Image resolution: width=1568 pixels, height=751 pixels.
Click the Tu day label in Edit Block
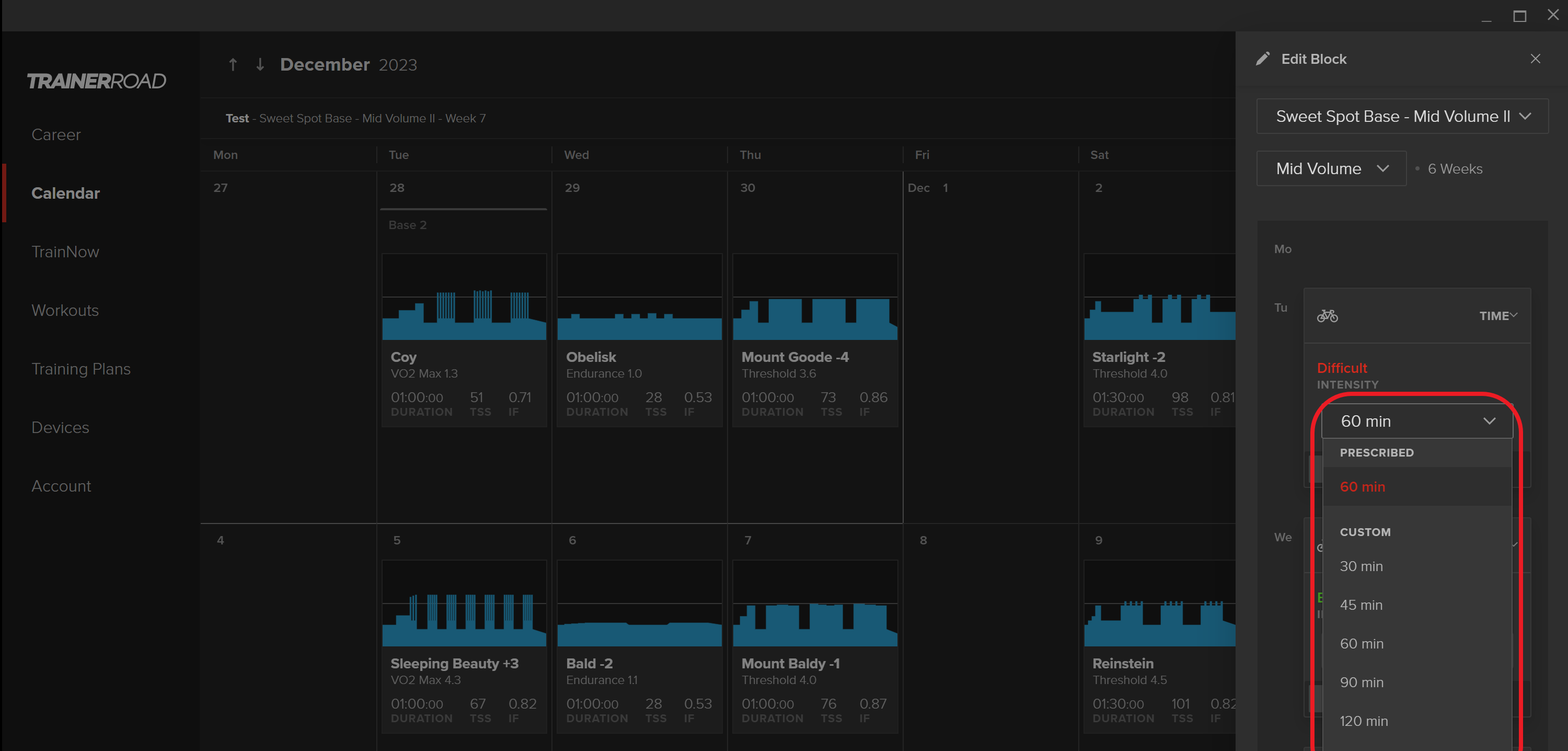click(x=1281, y=308)
